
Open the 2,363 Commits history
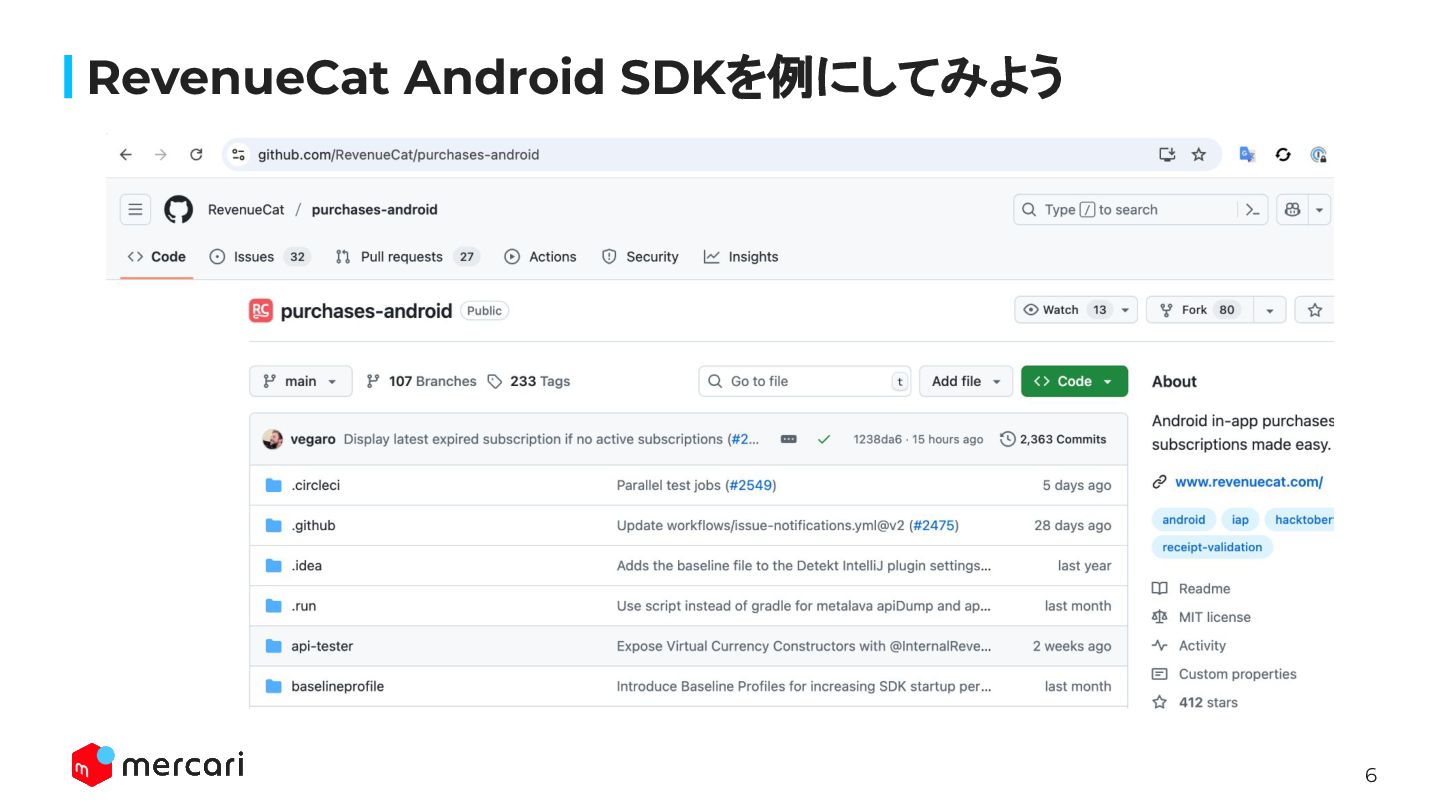[1054, 439]
